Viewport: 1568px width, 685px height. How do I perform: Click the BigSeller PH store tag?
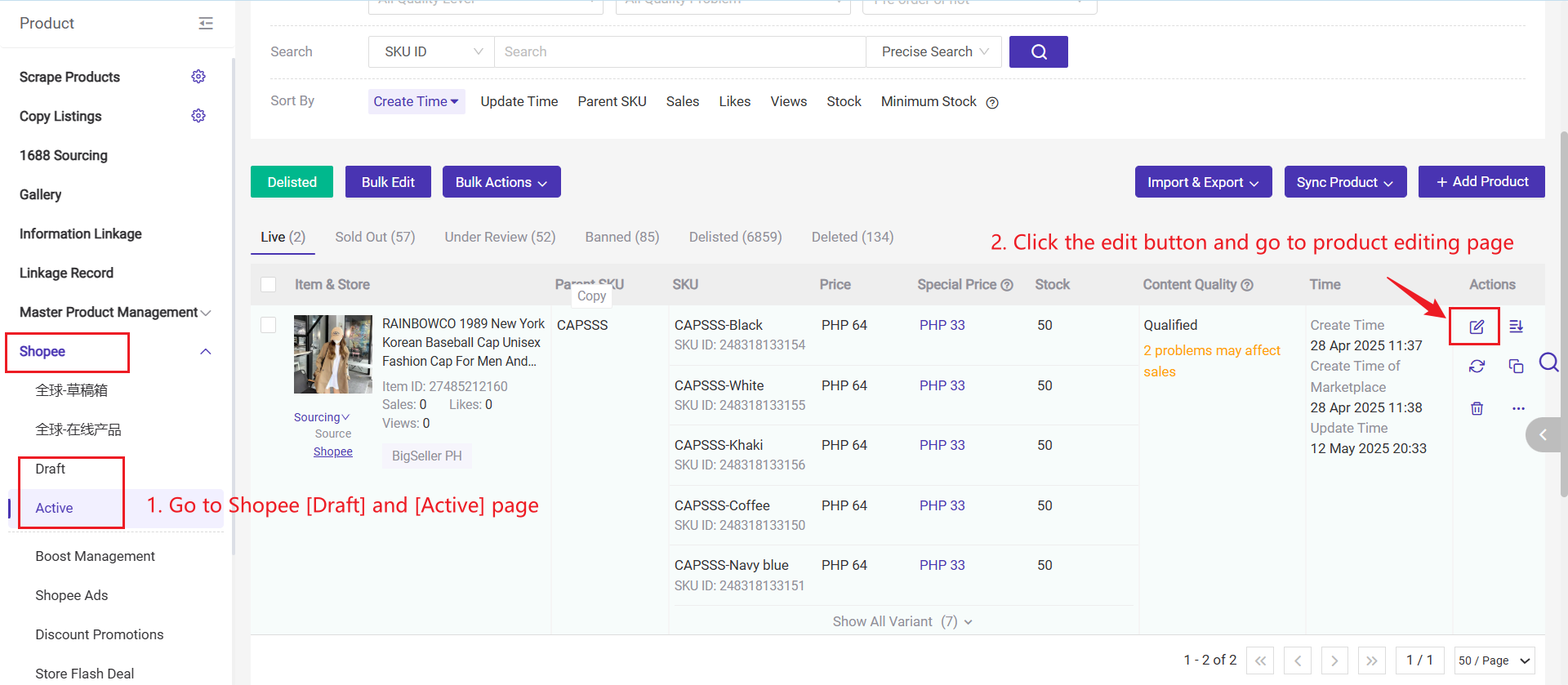point(426,456)
